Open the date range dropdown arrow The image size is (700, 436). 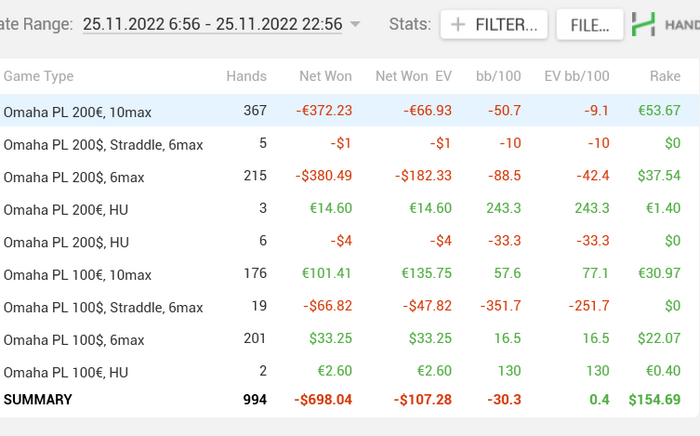(355, 25)
